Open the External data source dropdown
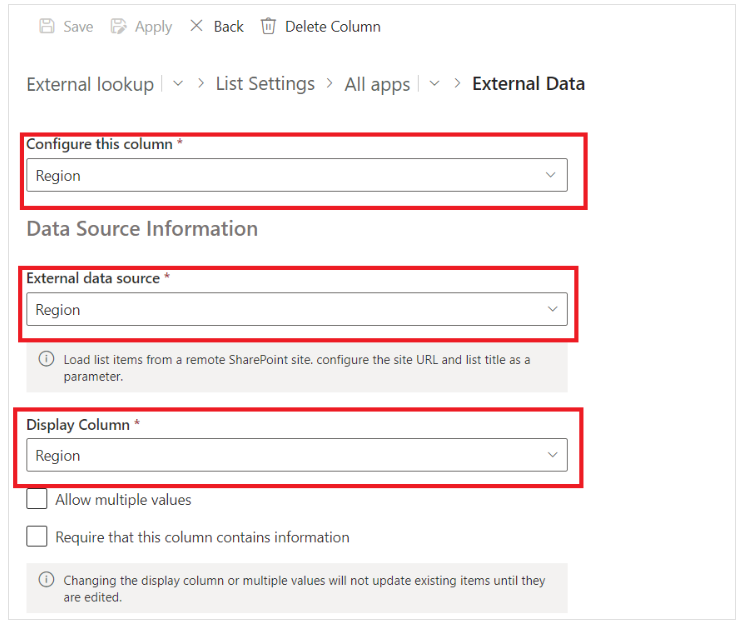The width and height of the screenshot is (741, 626). click(297, 309)
